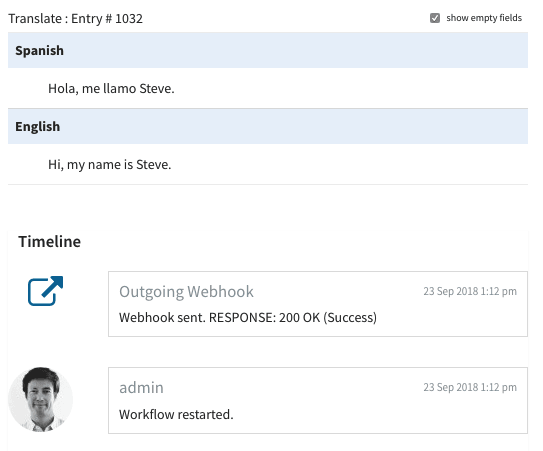Click the Webhook sent RESPONSE 200 OK message

point(248,318)
